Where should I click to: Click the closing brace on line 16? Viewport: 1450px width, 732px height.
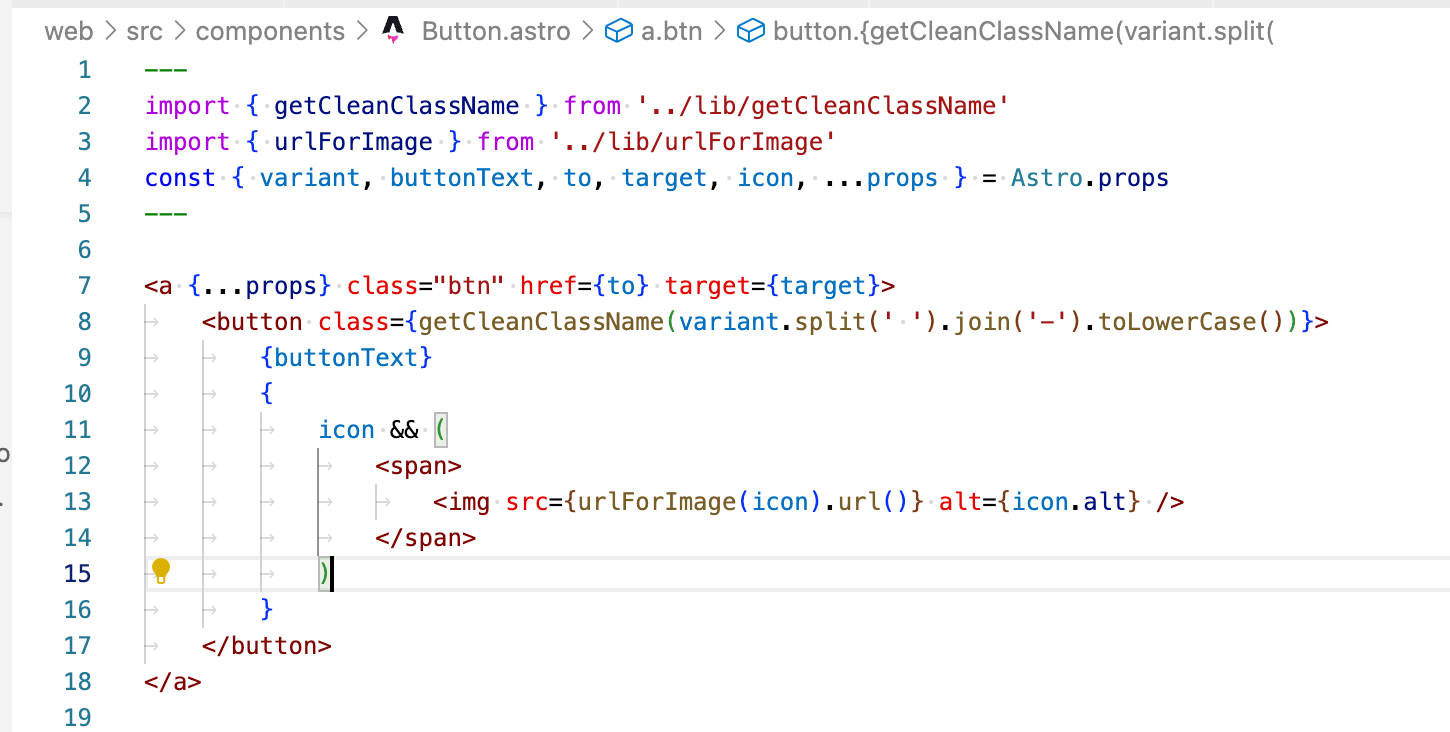point(266,610)
